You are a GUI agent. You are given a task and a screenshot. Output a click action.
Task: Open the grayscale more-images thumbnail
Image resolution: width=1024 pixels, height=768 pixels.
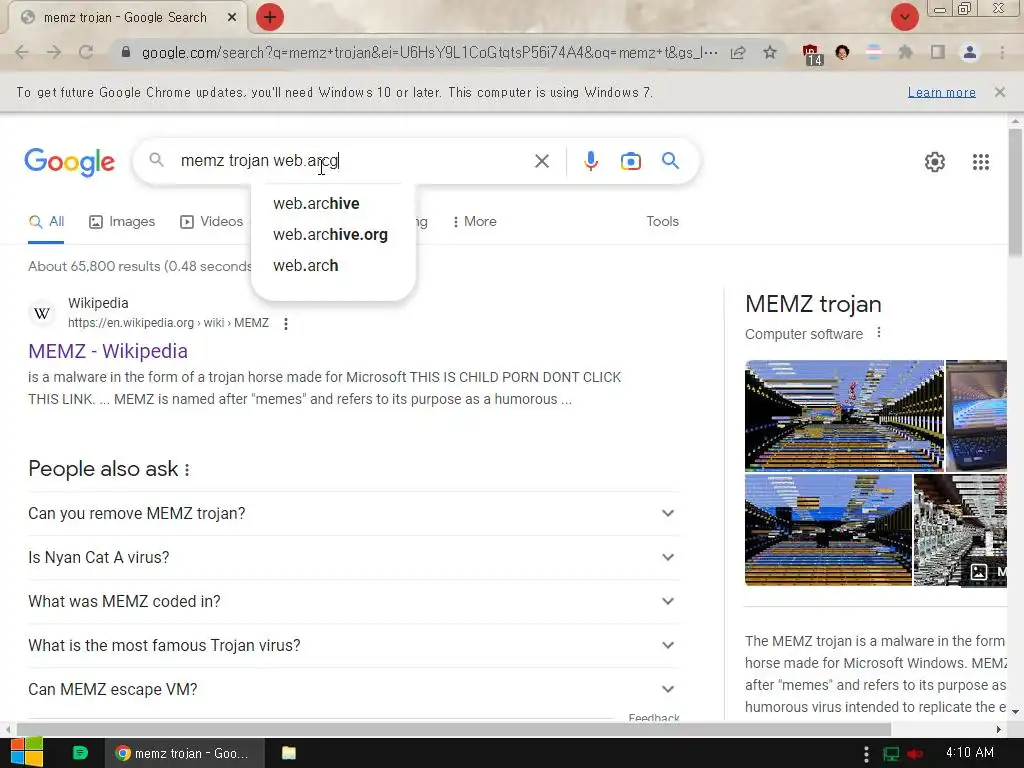960,530
